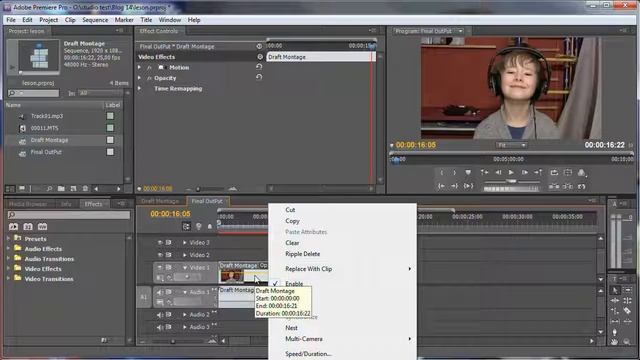Set Out point in Program monitor
Viewport: 640px width, 360px height.
(454, 173)
